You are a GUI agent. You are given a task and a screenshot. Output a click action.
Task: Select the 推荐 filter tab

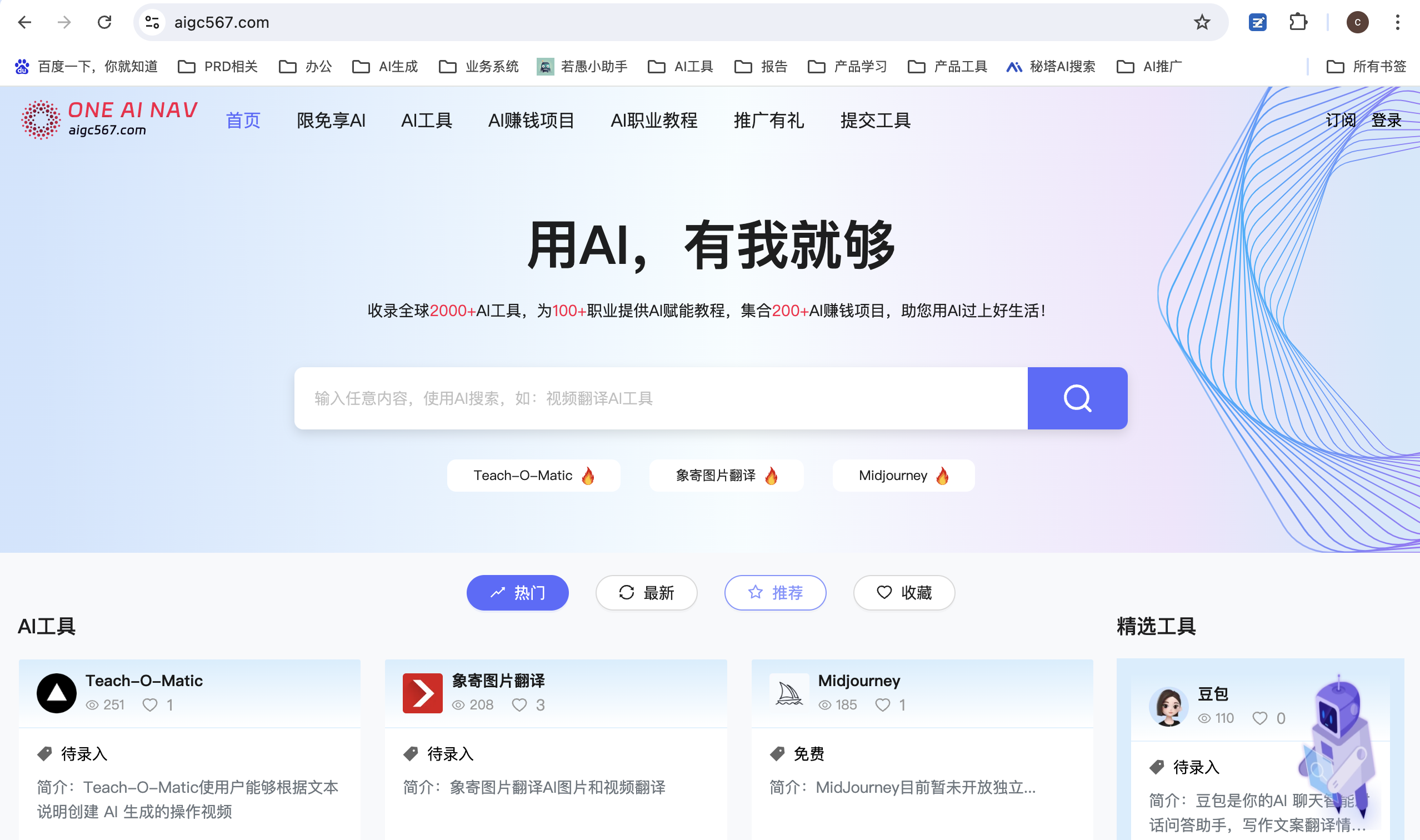coord(775,593)
